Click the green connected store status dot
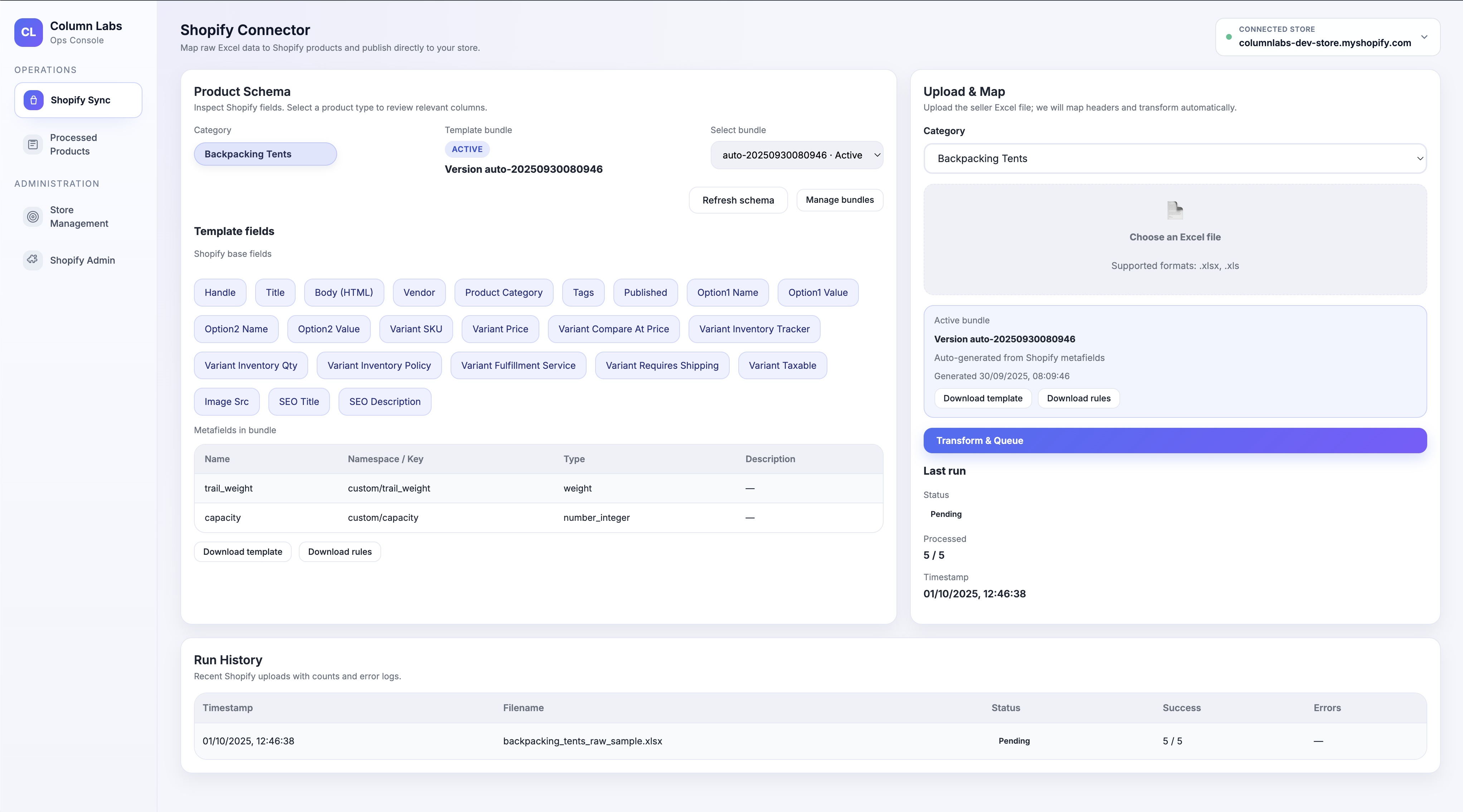Image resolution: width=1463 pixels, height=812 pixels. coord(1229,38)
